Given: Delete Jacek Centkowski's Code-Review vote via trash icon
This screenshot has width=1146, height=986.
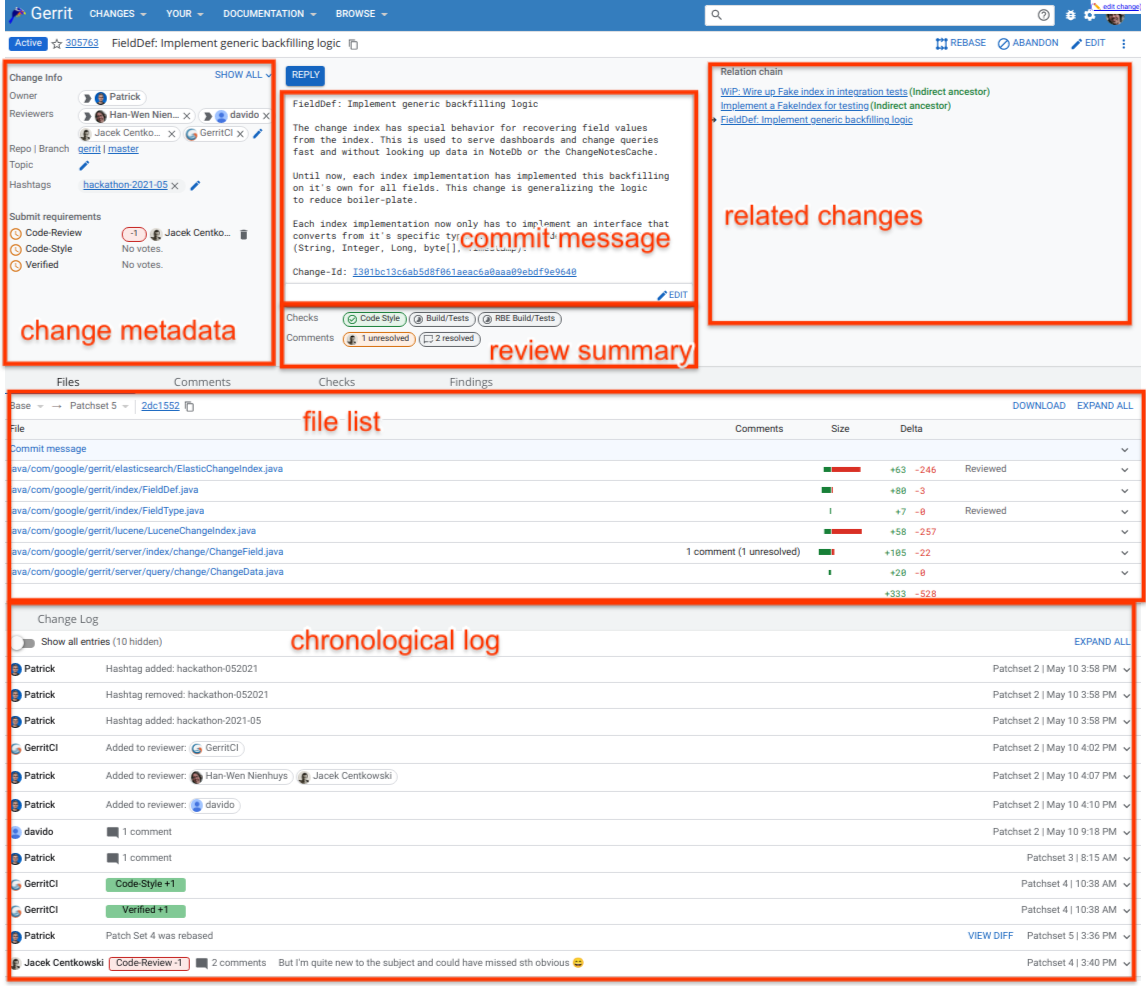Looking at the screenshot, I should tap(244, 232).
